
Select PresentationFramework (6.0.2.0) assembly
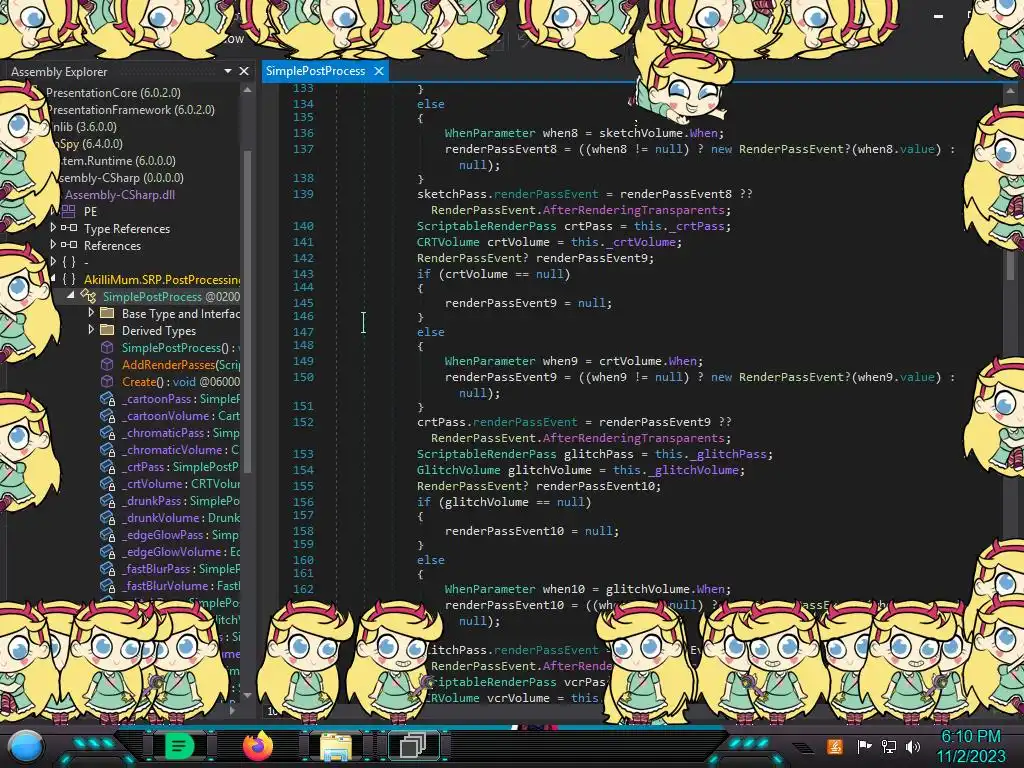[130, 110]
